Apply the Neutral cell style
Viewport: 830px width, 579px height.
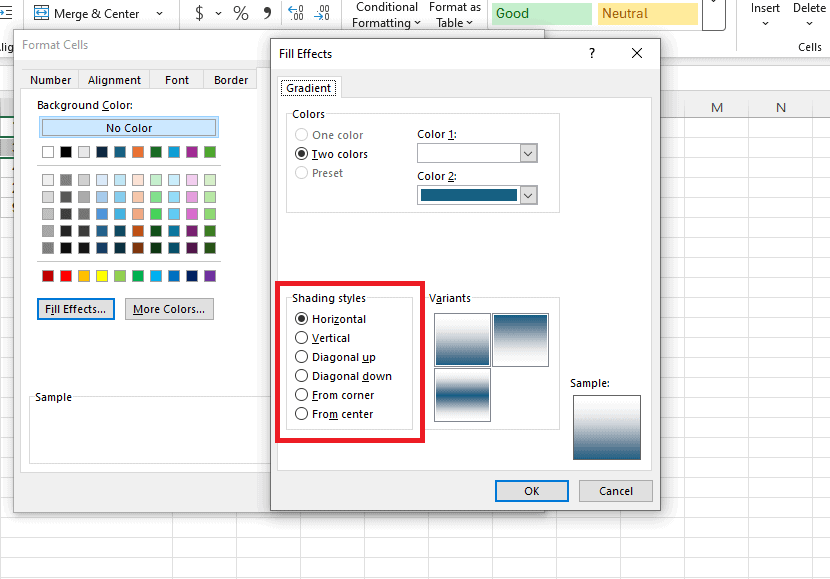(x=648, y=14)
